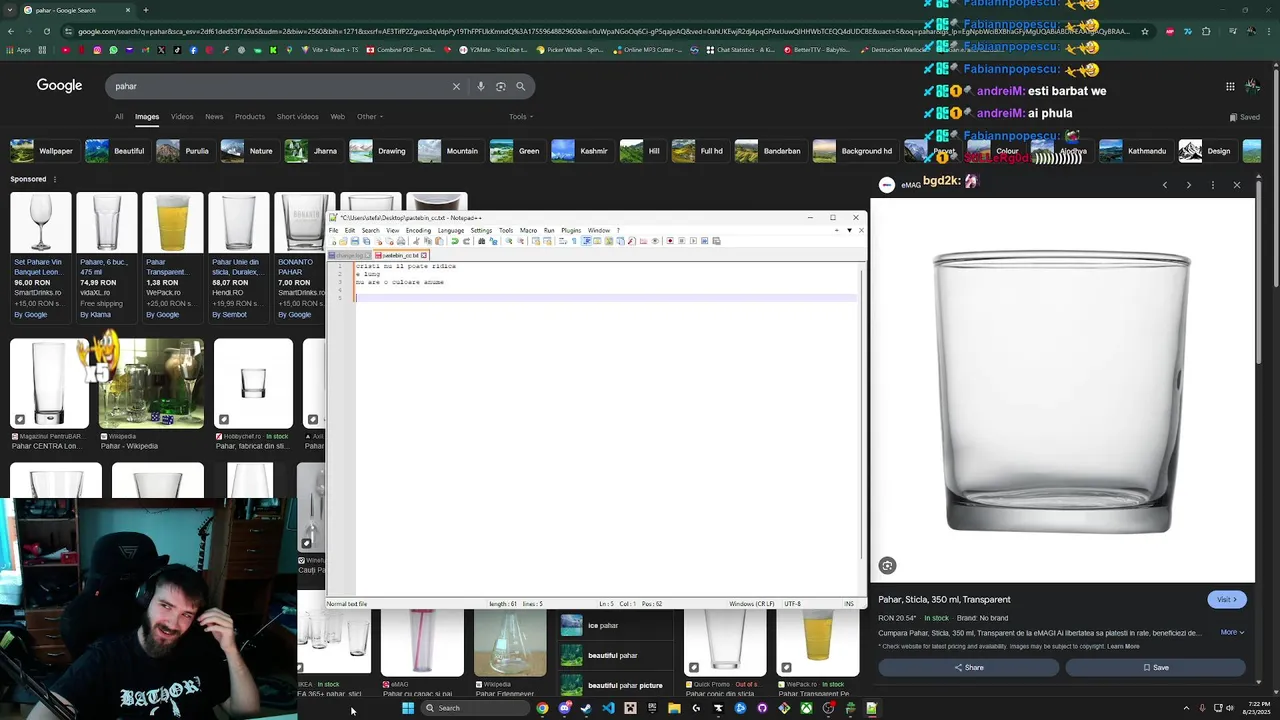Viewport: 1280px width, 720px height.
Task: Open the image preview more options menu
Action: [1212, 185]
